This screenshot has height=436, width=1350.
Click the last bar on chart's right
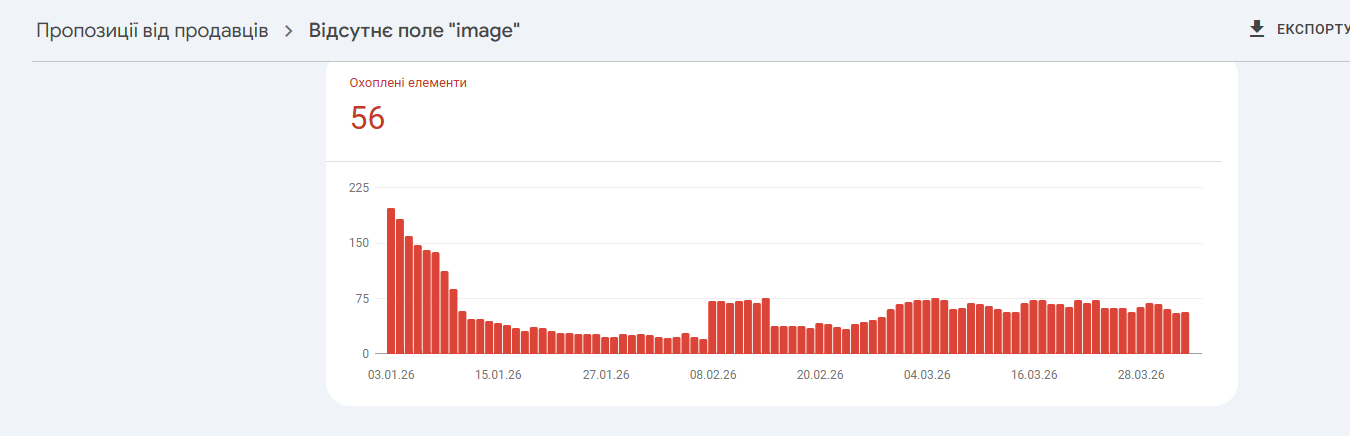(1184, 333)
